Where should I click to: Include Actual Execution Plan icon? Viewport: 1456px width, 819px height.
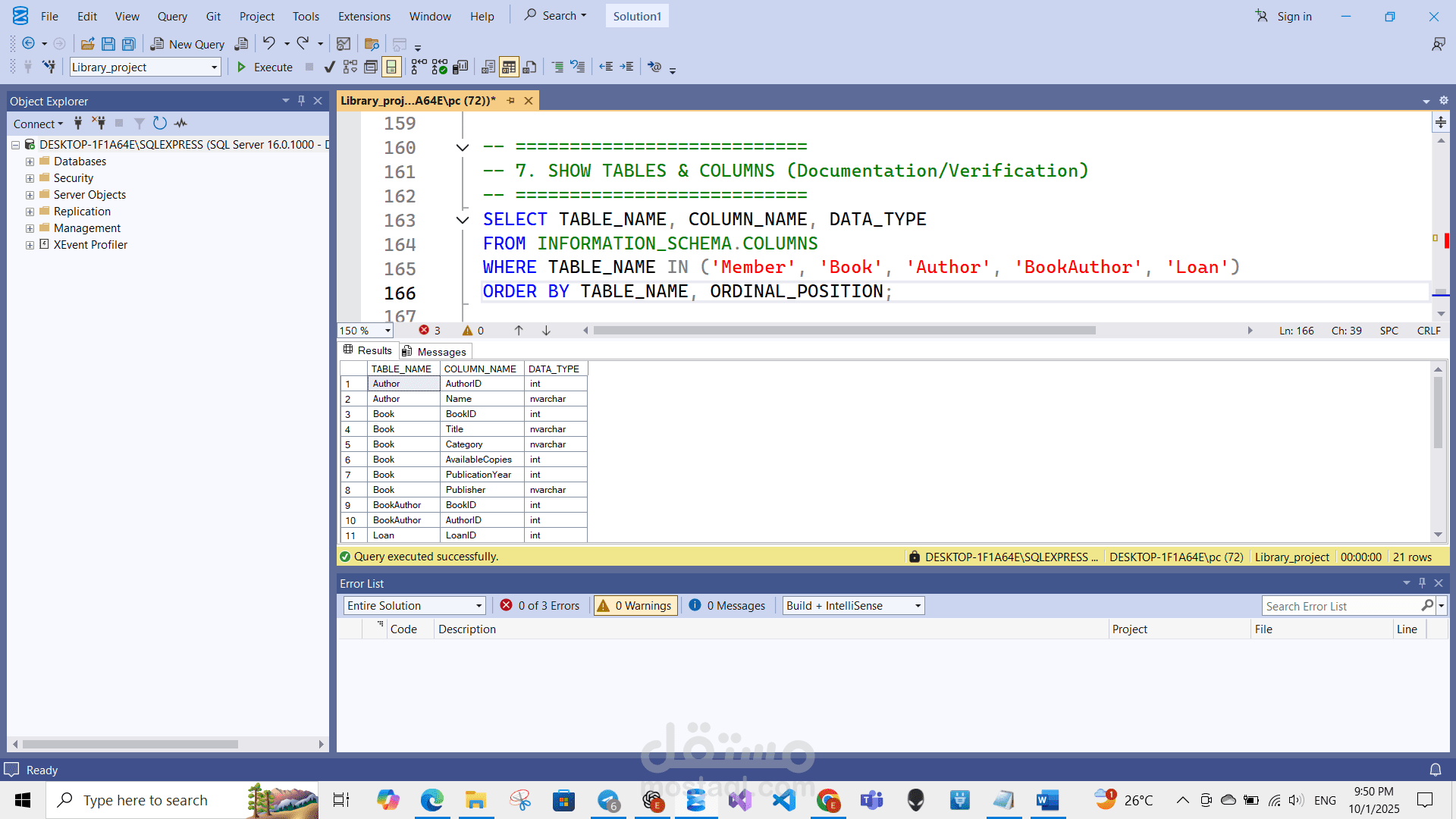pyautogui.click(x=419, y=67)
